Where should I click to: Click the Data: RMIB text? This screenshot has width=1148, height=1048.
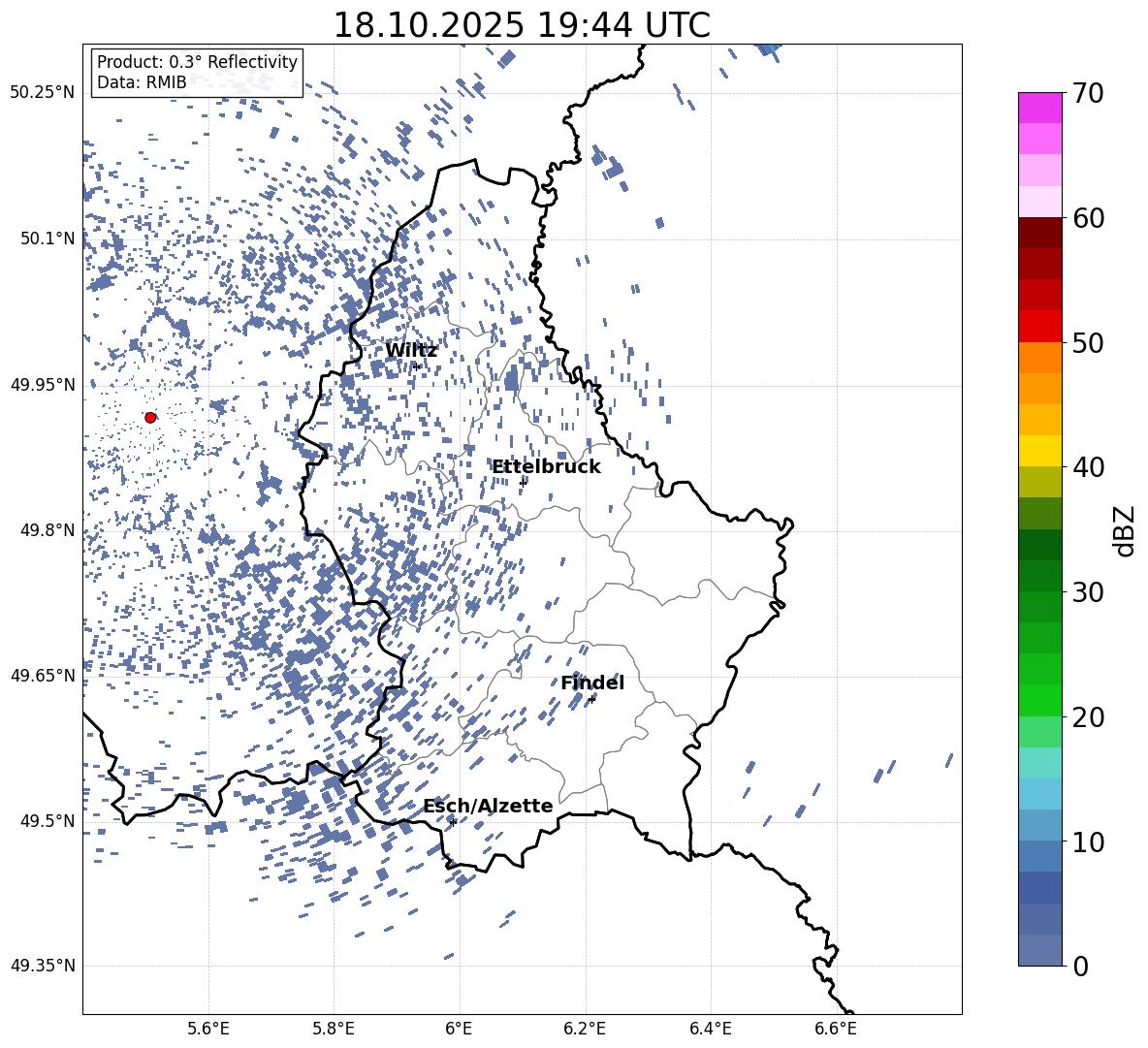tap(142, 82)
